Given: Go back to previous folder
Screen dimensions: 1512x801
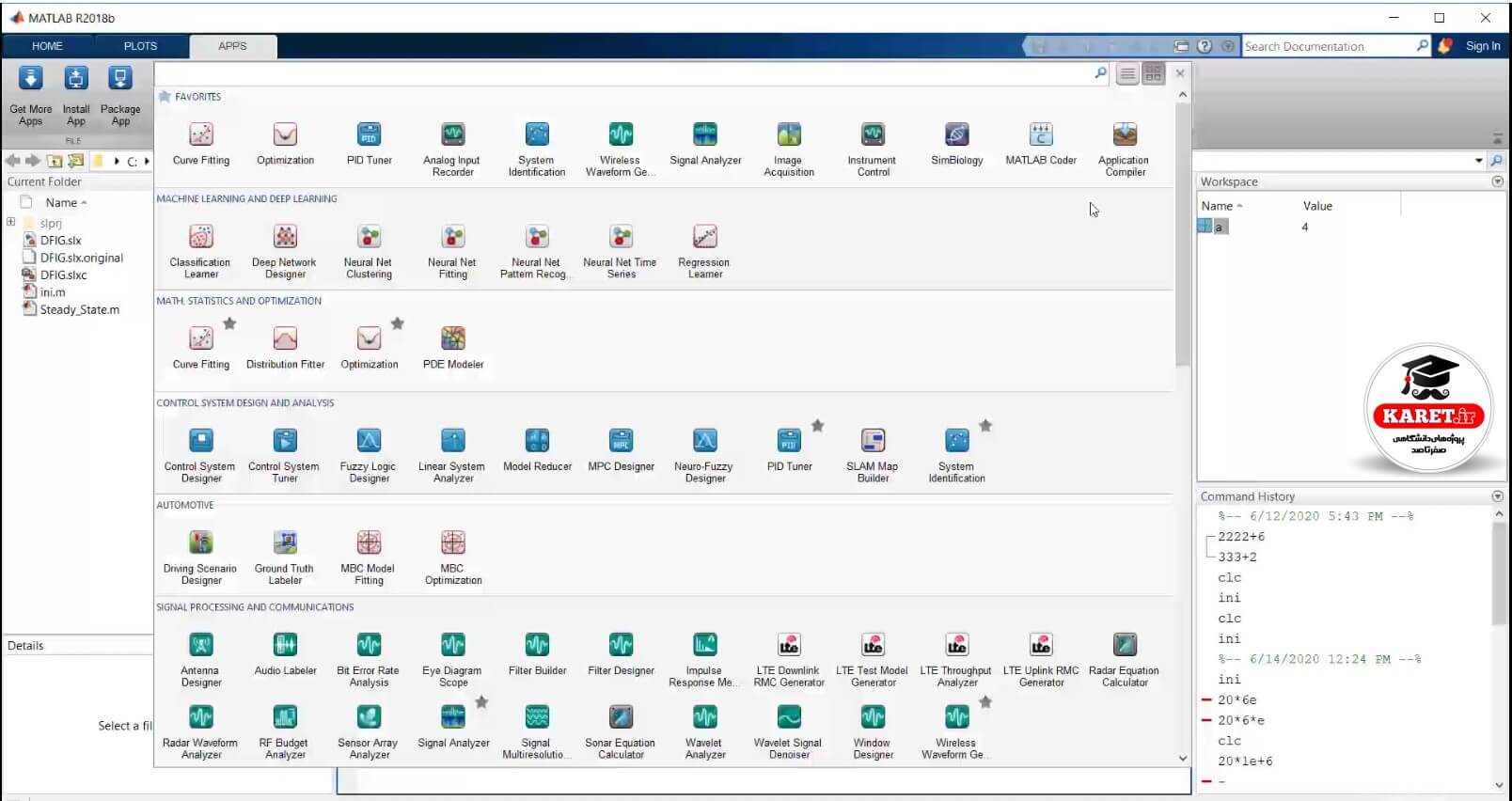Looking at the screenshot, I should click(14, 161).
